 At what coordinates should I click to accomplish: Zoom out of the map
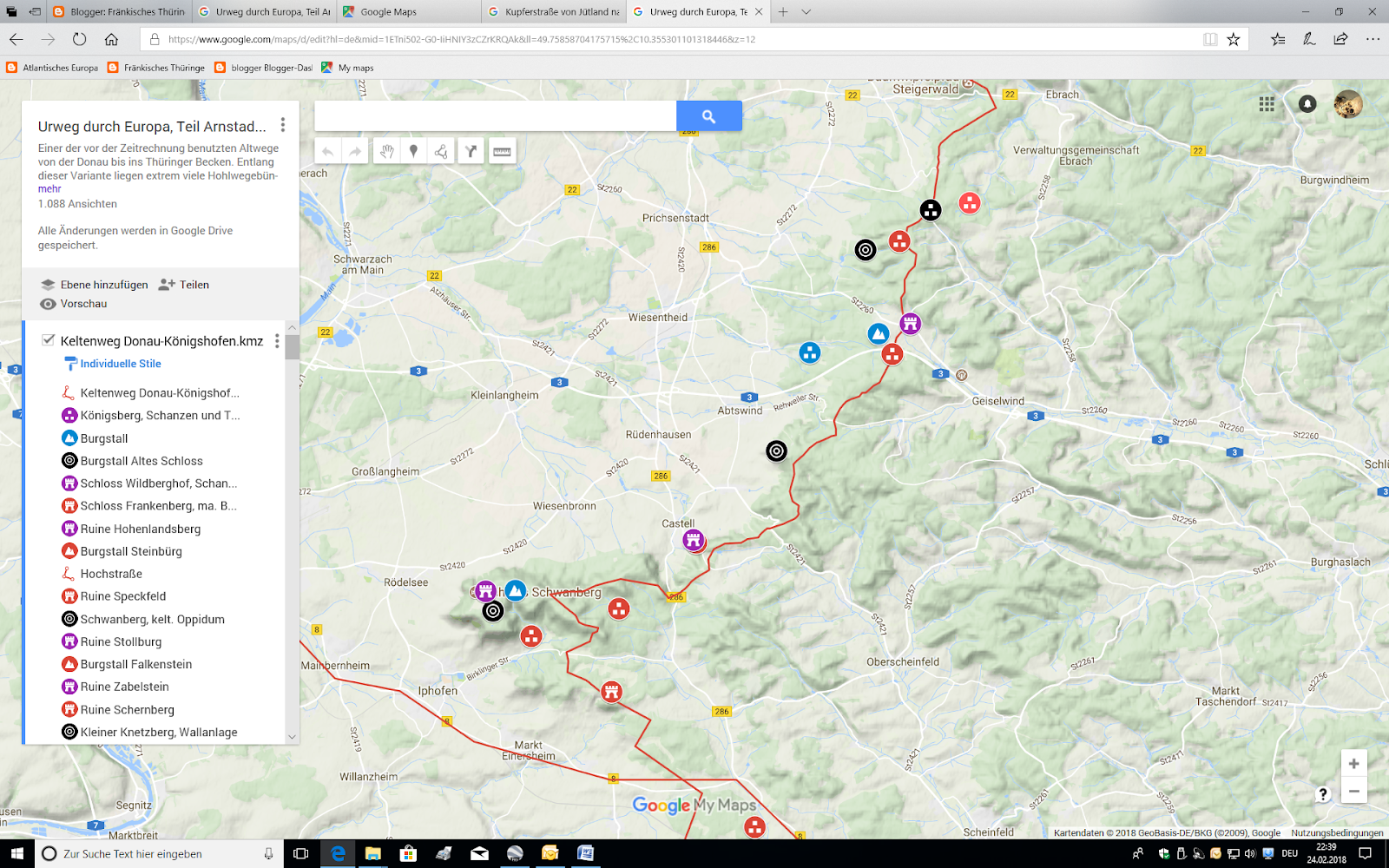1353,791
